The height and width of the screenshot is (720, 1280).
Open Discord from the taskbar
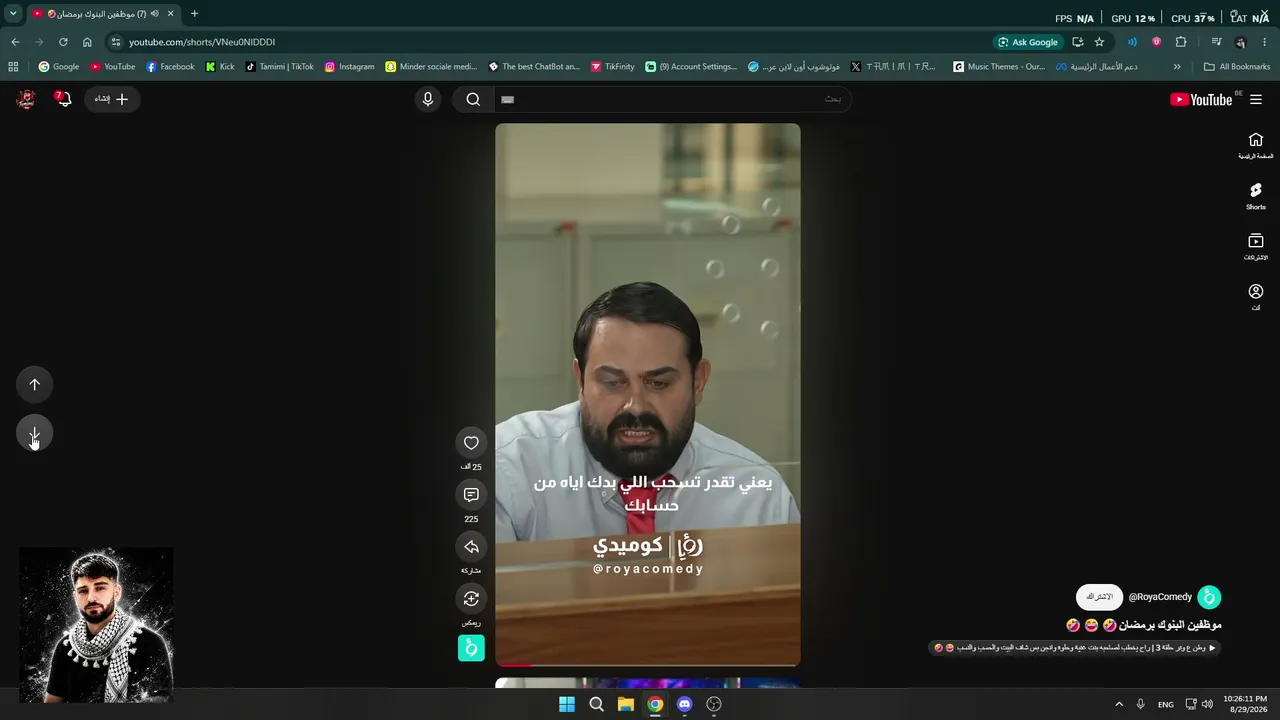[684, 704]
